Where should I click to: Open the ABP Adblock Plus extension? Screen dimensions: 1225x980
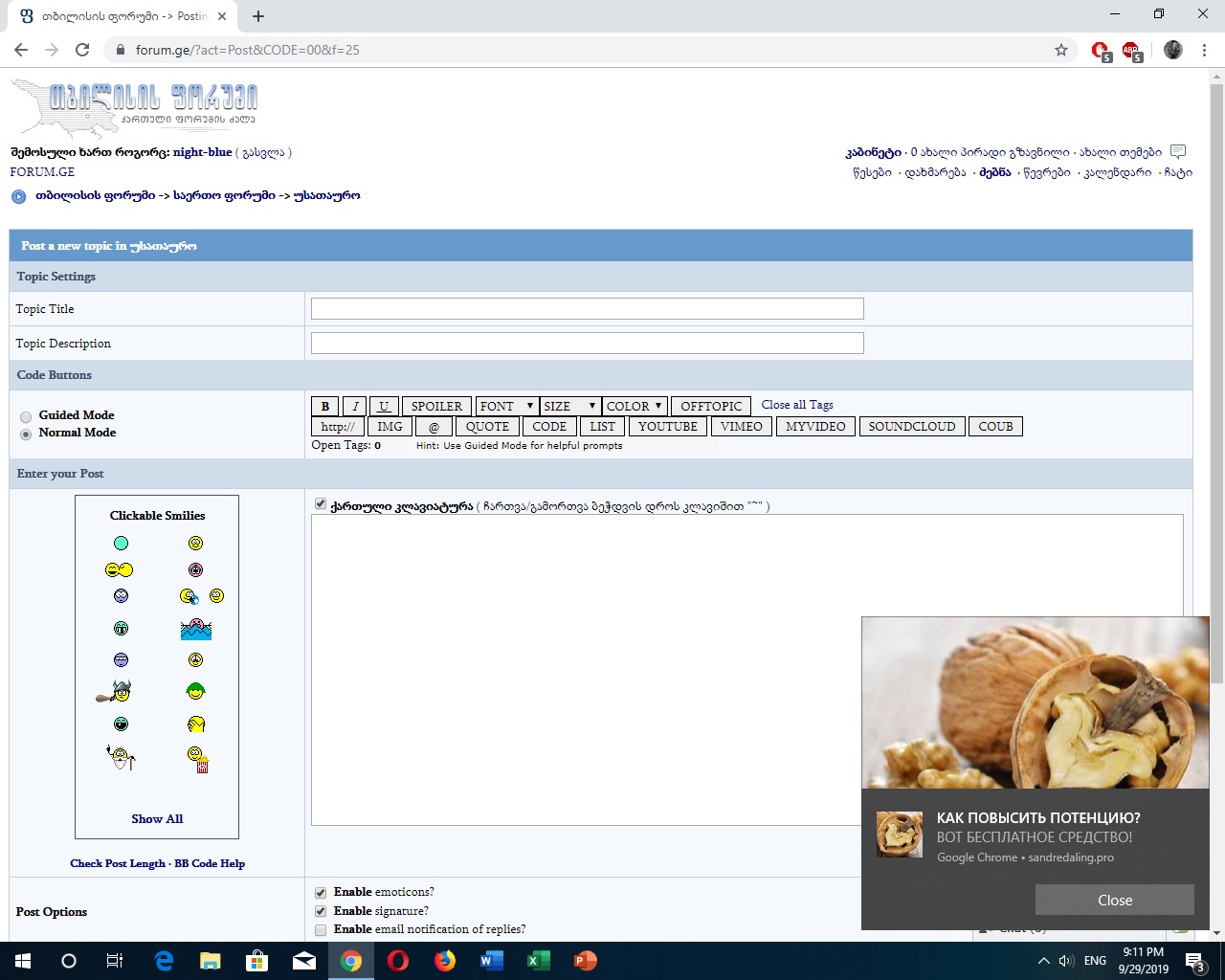(1132, 51)
